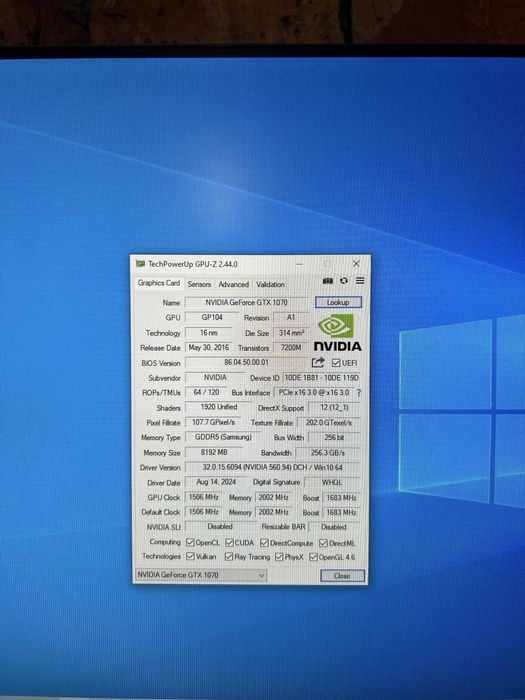Click the Device ID value 10DE 1B81

point(321,378)
